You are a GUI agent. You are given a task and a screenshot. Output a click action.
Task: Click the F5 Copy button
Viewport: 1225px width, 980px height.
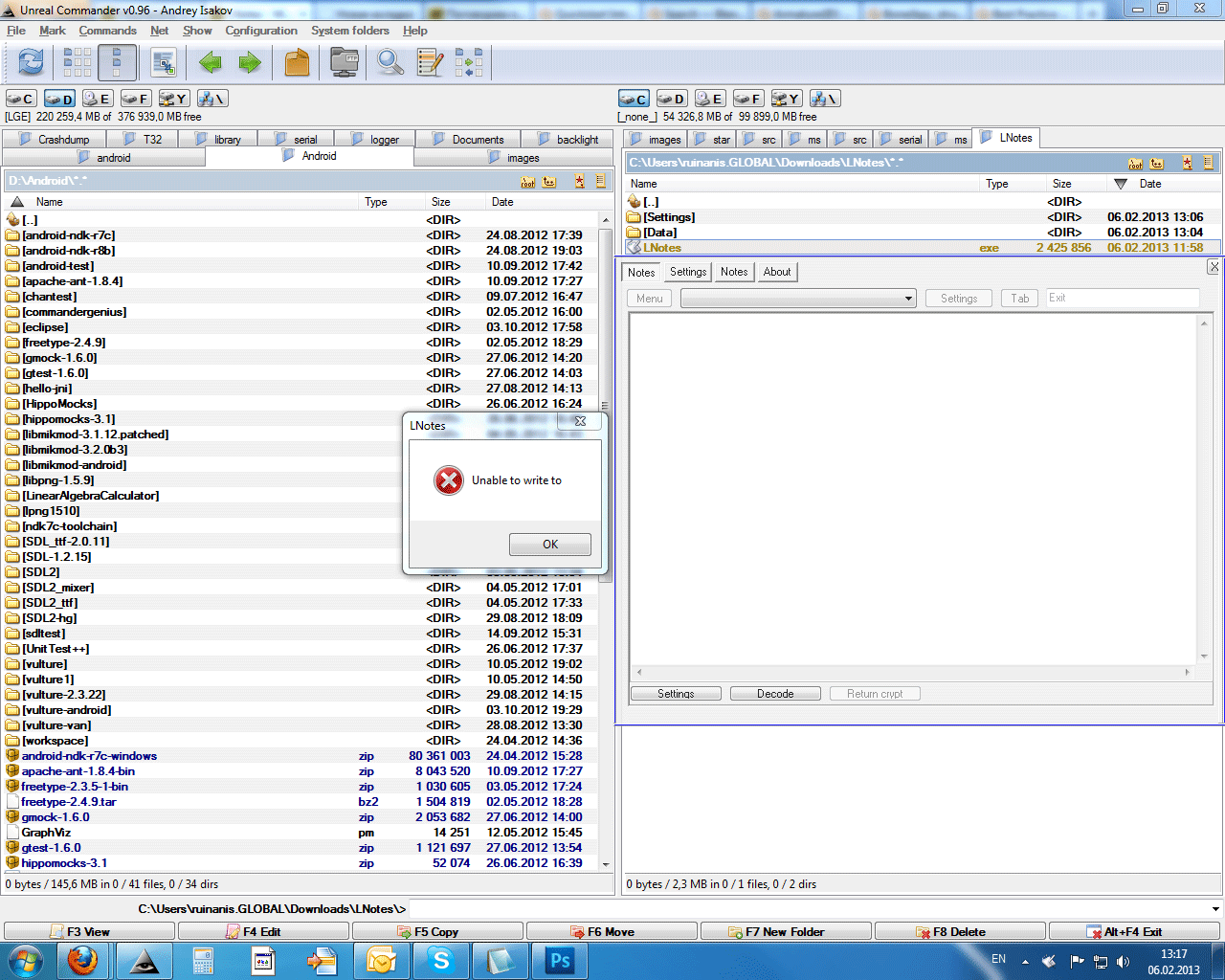pyautogui.click(x=438, y=931)
